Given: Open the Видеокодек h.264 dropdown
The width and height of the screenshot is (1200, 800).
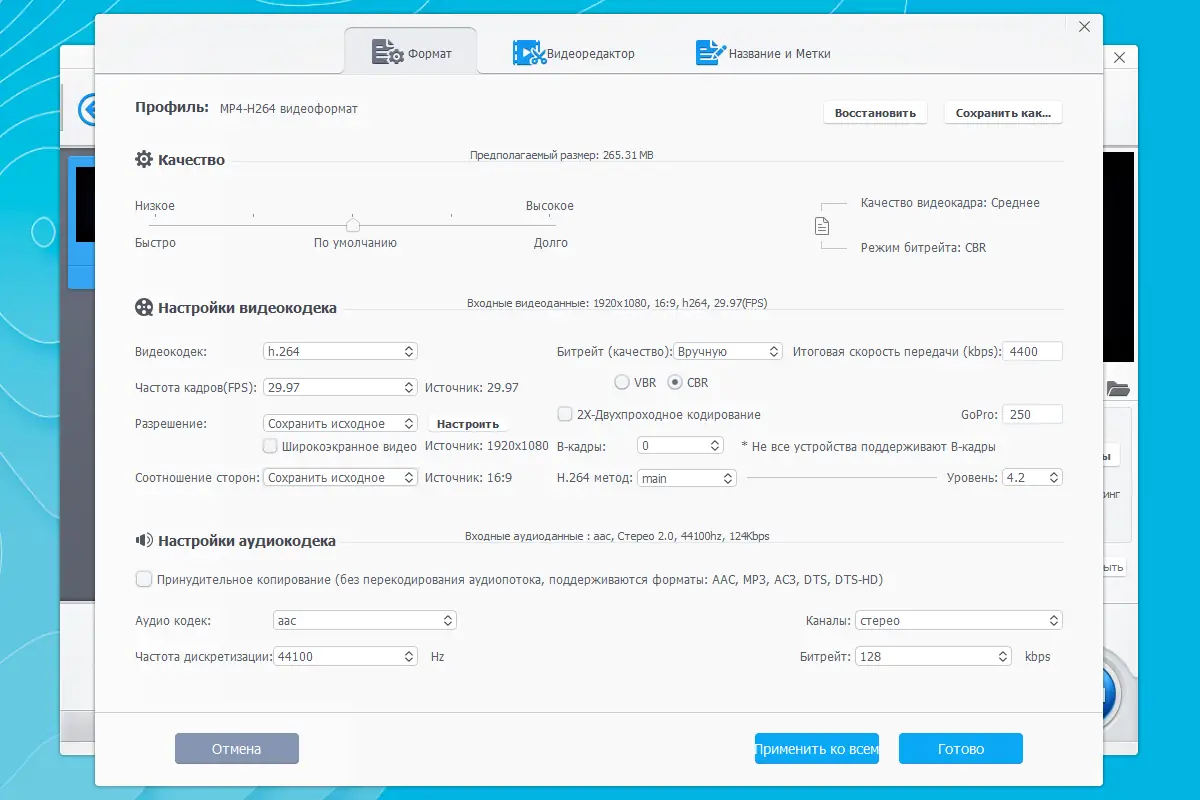Looking at the screenshot, I should tap(340, 351).
